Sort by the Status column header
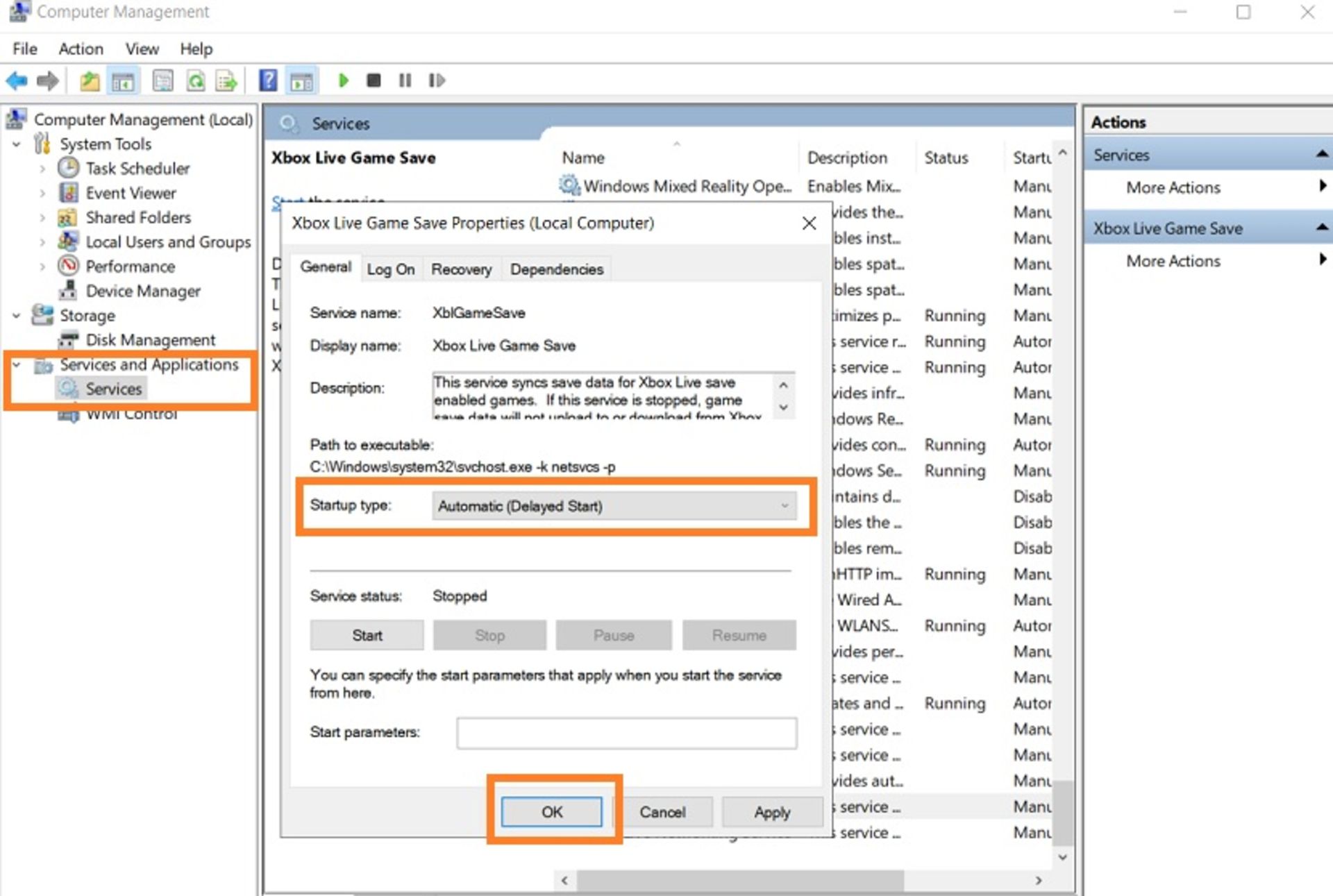Viewport: 1333px width, 896px height. pyautogui.click(x=946, y=158)
